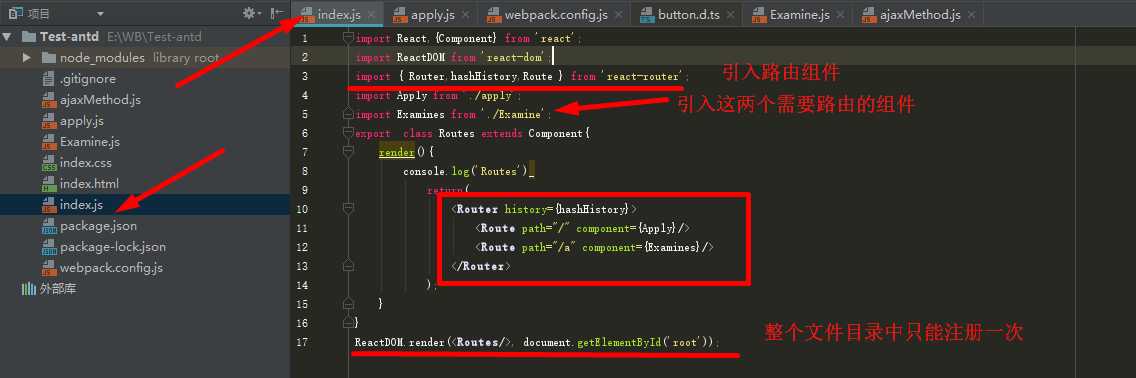Expand the node_modules folder arrow

coord(27,58)
